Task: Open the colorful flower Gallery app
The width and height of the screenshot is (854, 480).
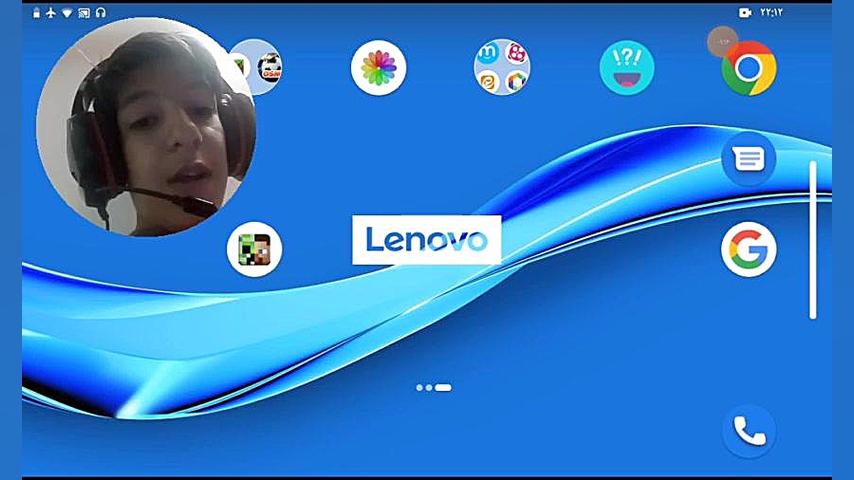Action: [x=379, y=68]
